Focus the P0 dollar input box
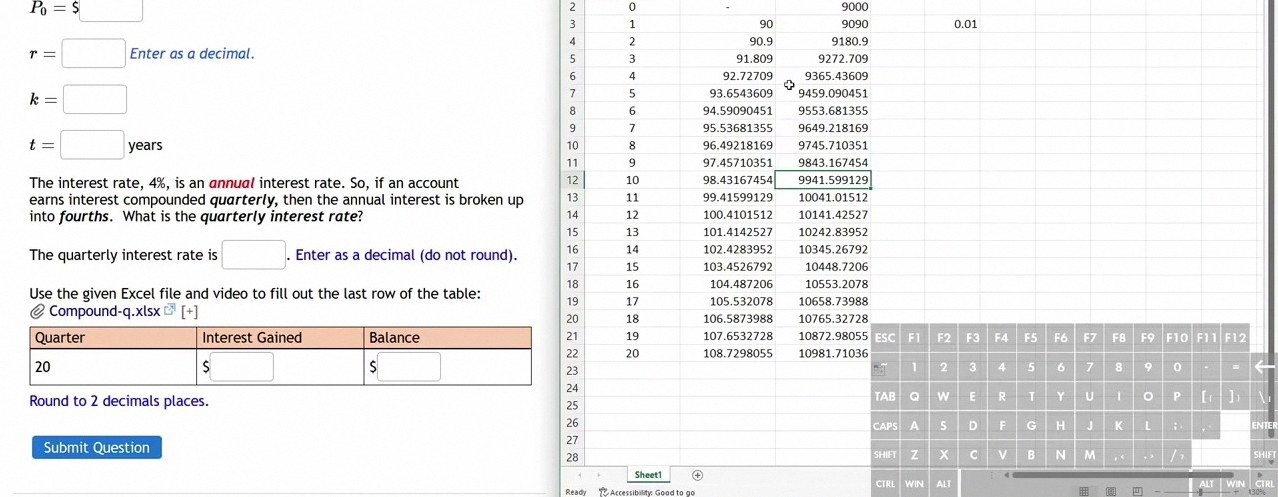This screenshot has width=1278, height=497. [111, 9]
